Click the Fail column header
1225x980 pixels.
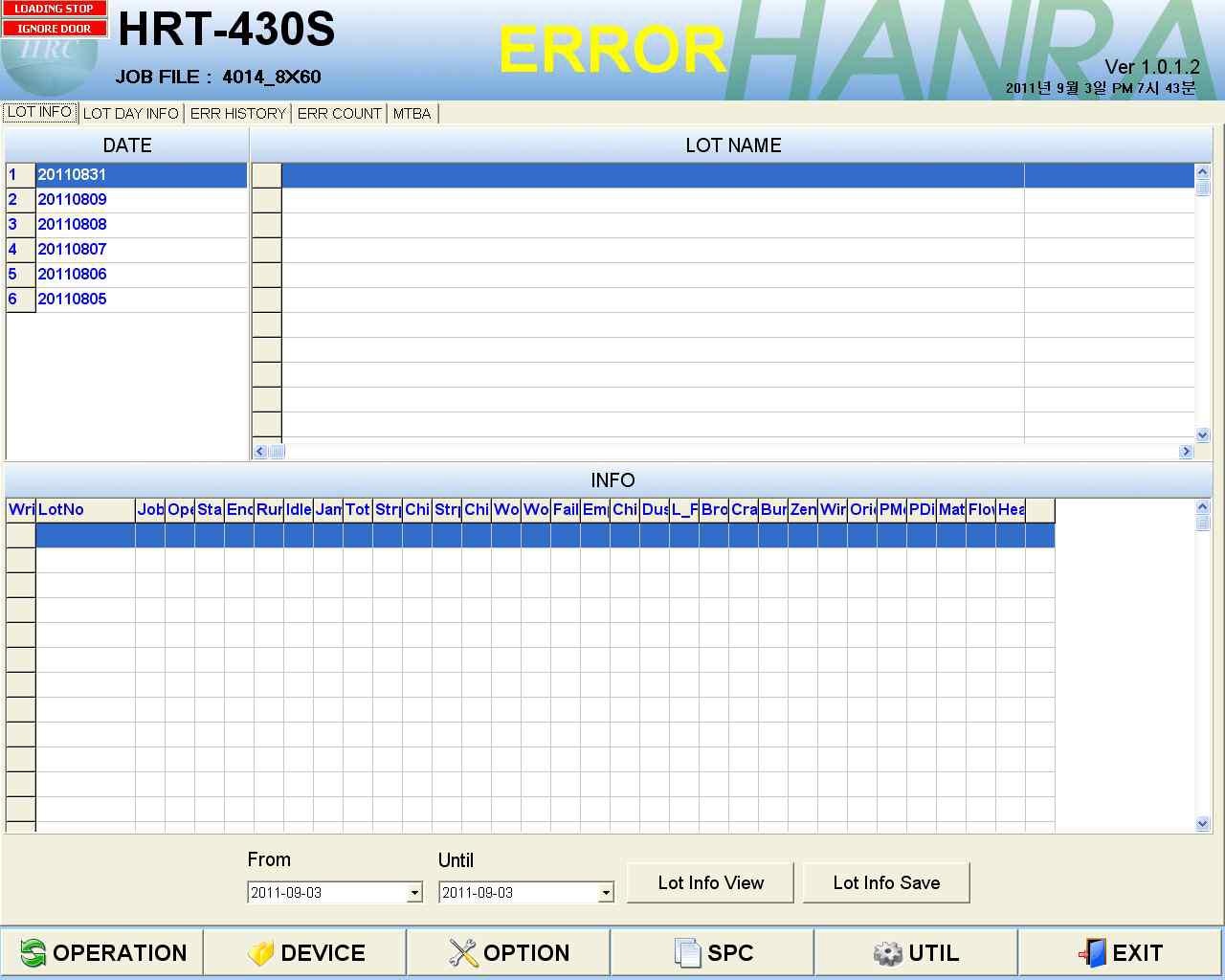click(x=566, y=510)
